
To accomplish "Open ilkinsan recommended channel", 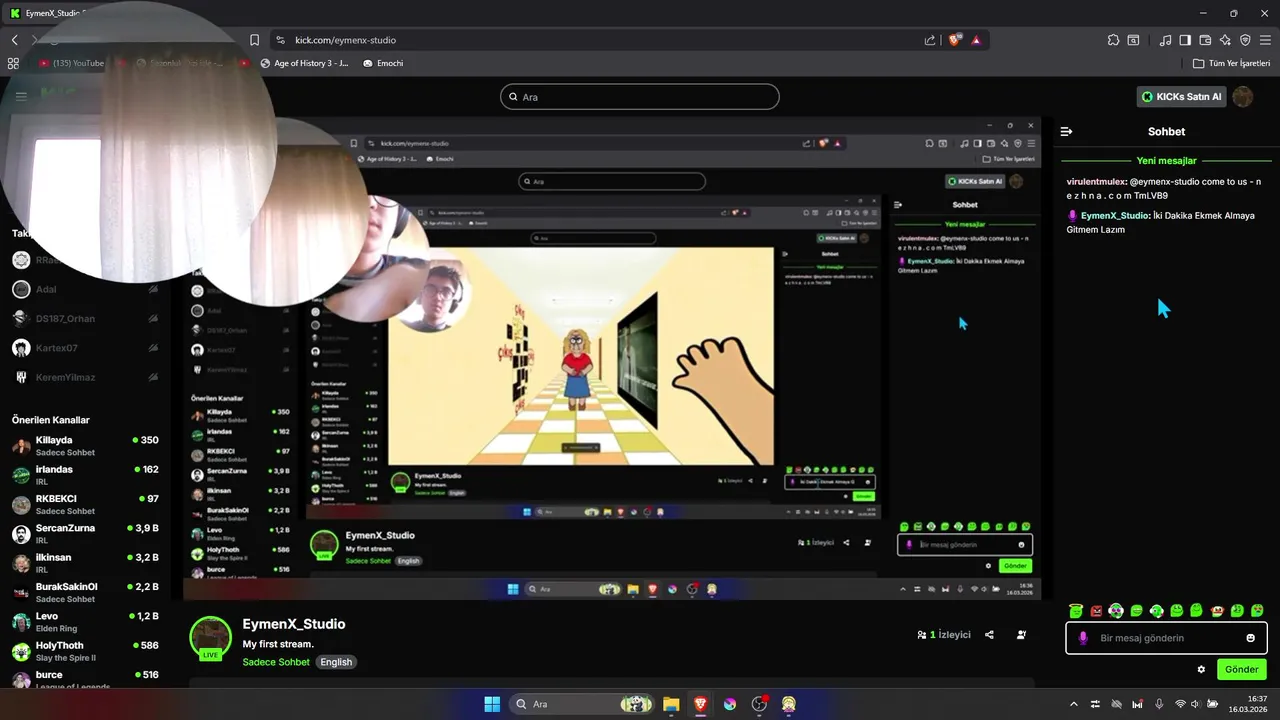I will tap(85, 563).
